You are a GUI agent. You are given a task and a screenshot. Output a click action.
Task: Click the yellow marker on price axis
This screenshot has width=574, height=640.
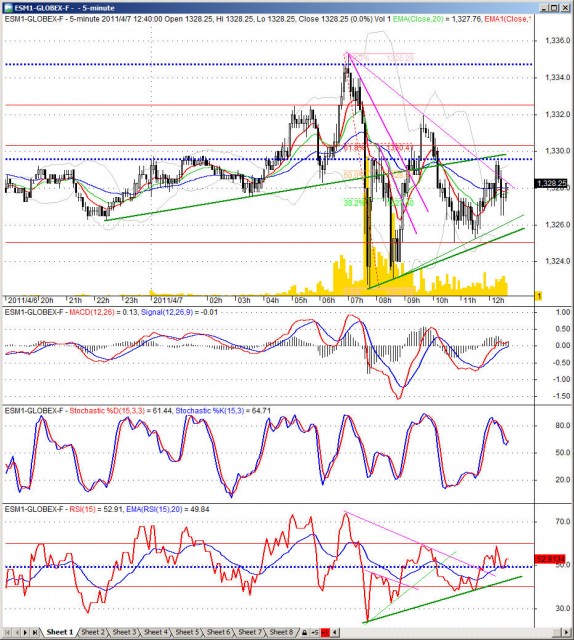pos(538,296)
